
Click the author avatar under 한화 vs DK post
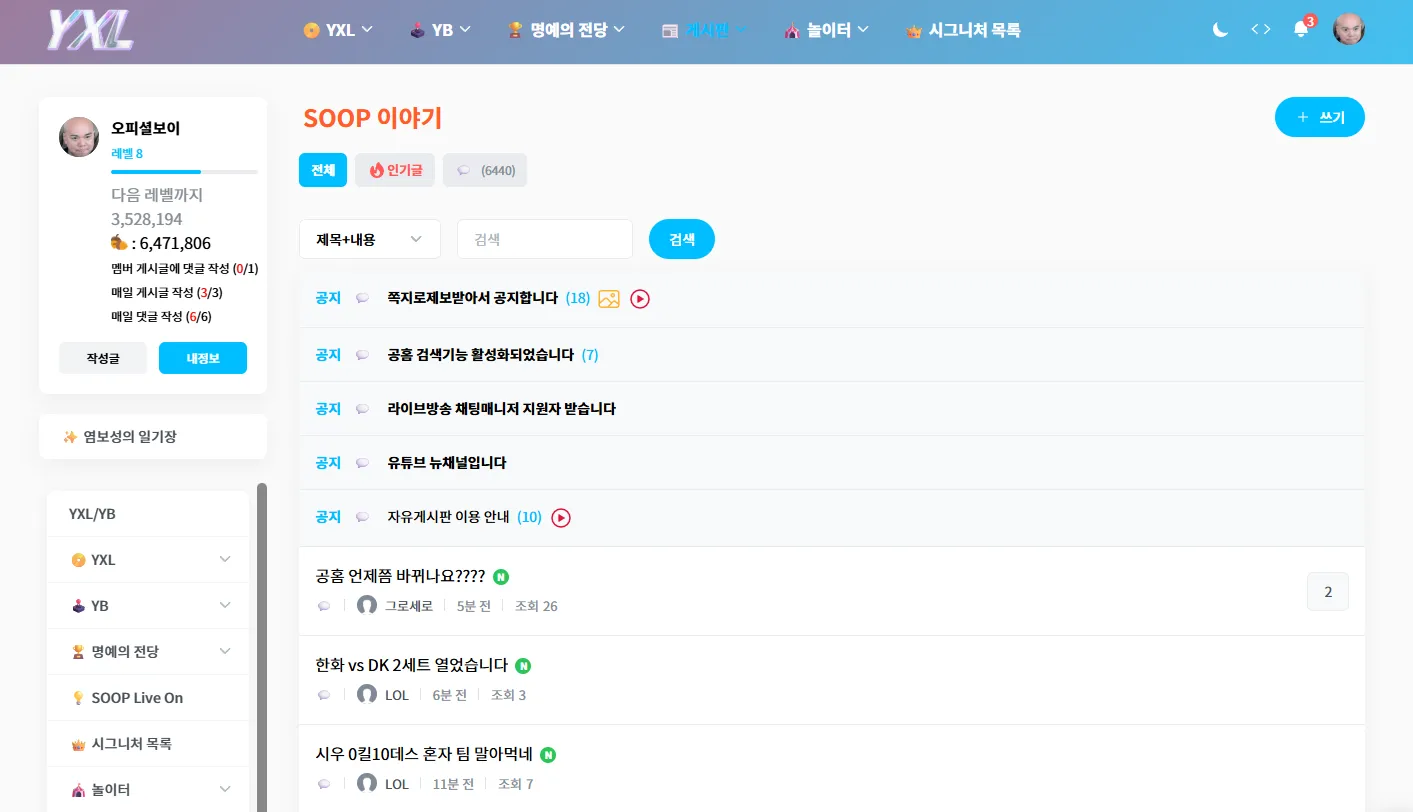(x=367, y=695)
